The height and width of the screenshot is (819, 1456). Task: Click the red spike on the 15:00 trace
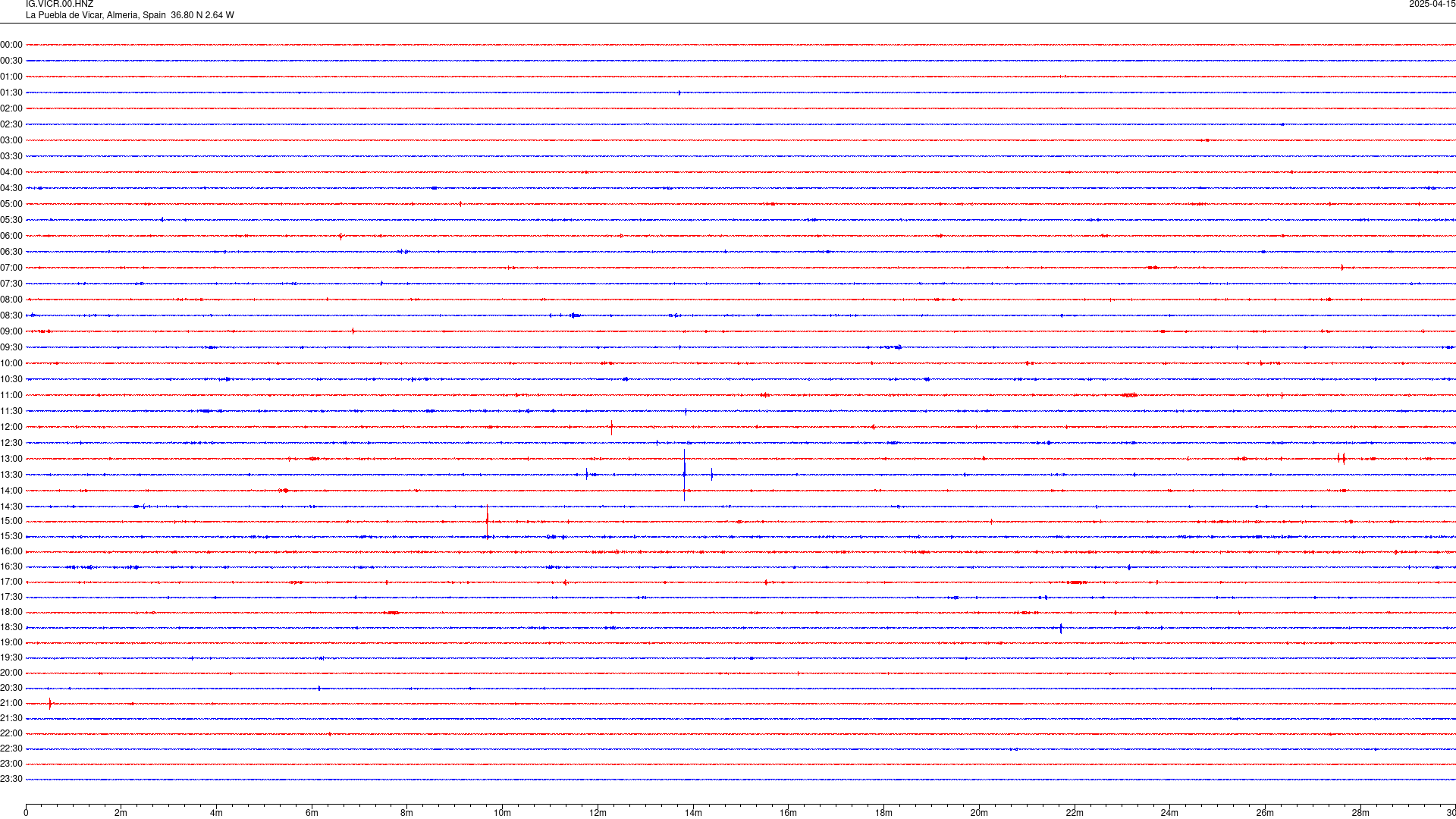point(487,521)
